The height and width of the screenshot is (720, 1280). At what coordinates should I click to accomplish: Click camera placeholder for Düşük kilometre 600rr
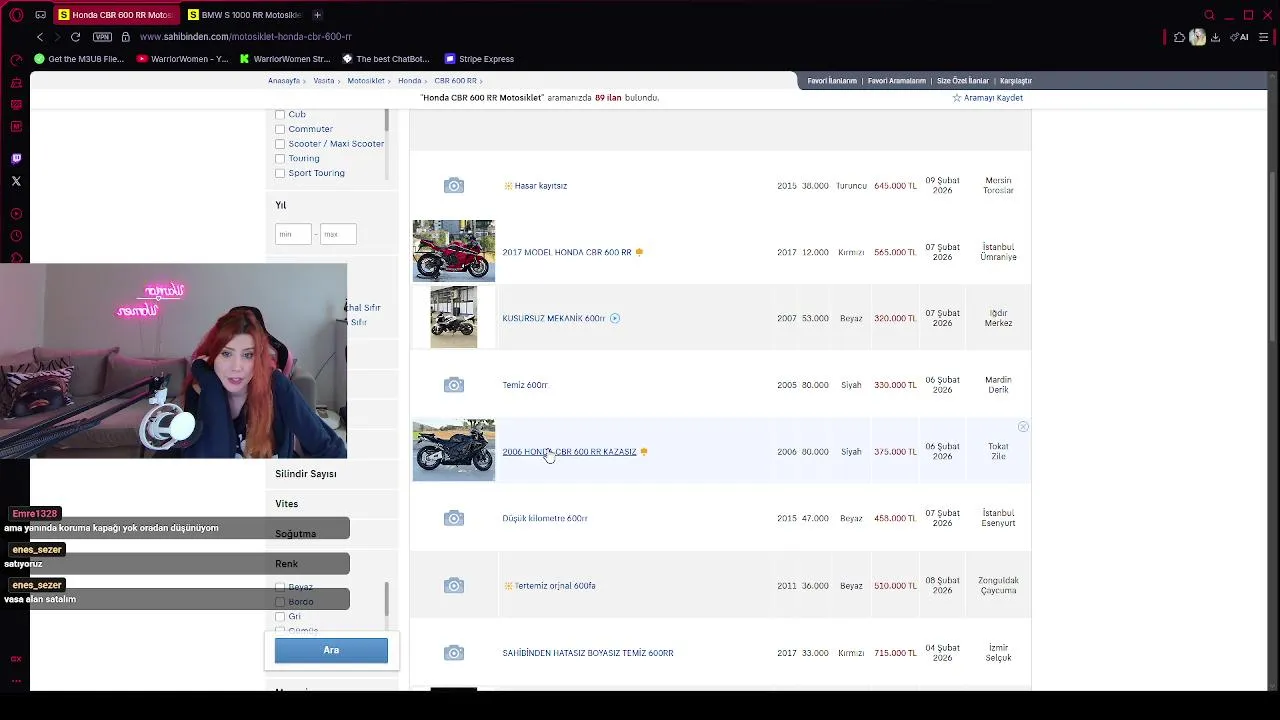pos(454,518)
